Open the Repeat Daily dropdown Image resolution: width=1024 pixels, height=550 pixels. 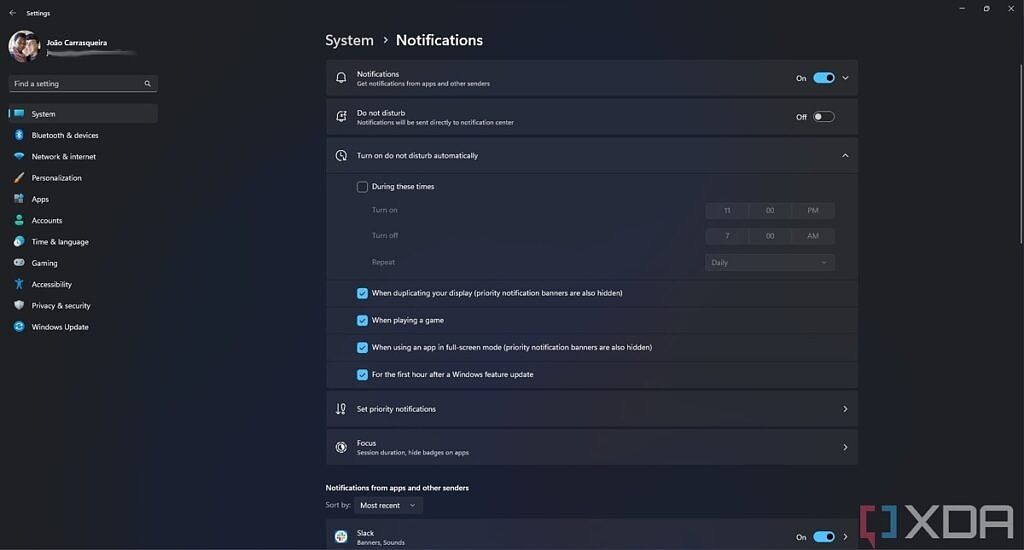[770, 263]
